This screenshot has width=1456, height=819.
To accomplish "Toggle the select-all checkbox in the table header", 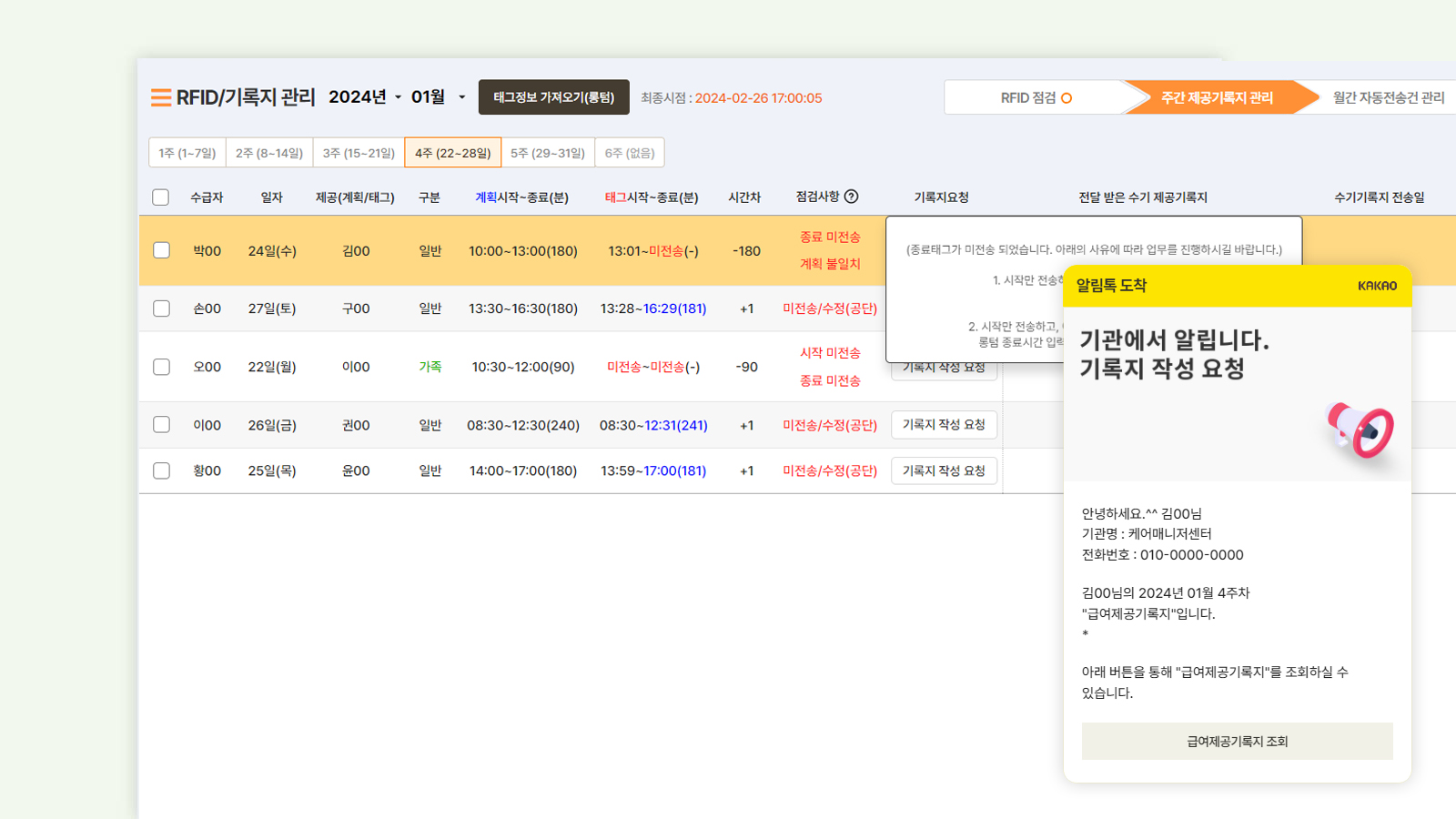I will pos(161,197).
